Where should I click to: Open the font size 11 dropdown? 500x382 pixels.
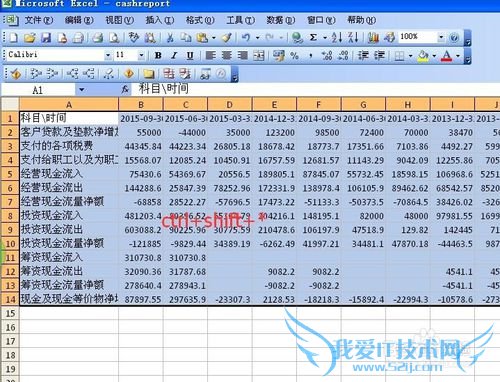pos(141,55)
